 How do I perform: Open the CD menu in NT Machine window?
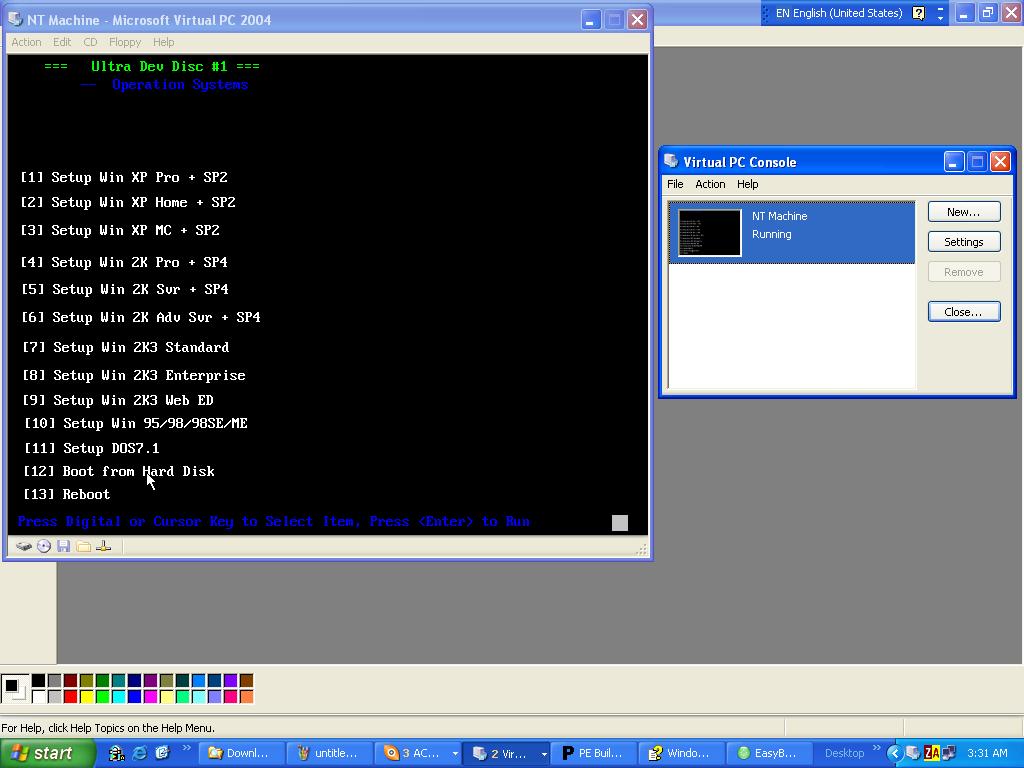90,42
